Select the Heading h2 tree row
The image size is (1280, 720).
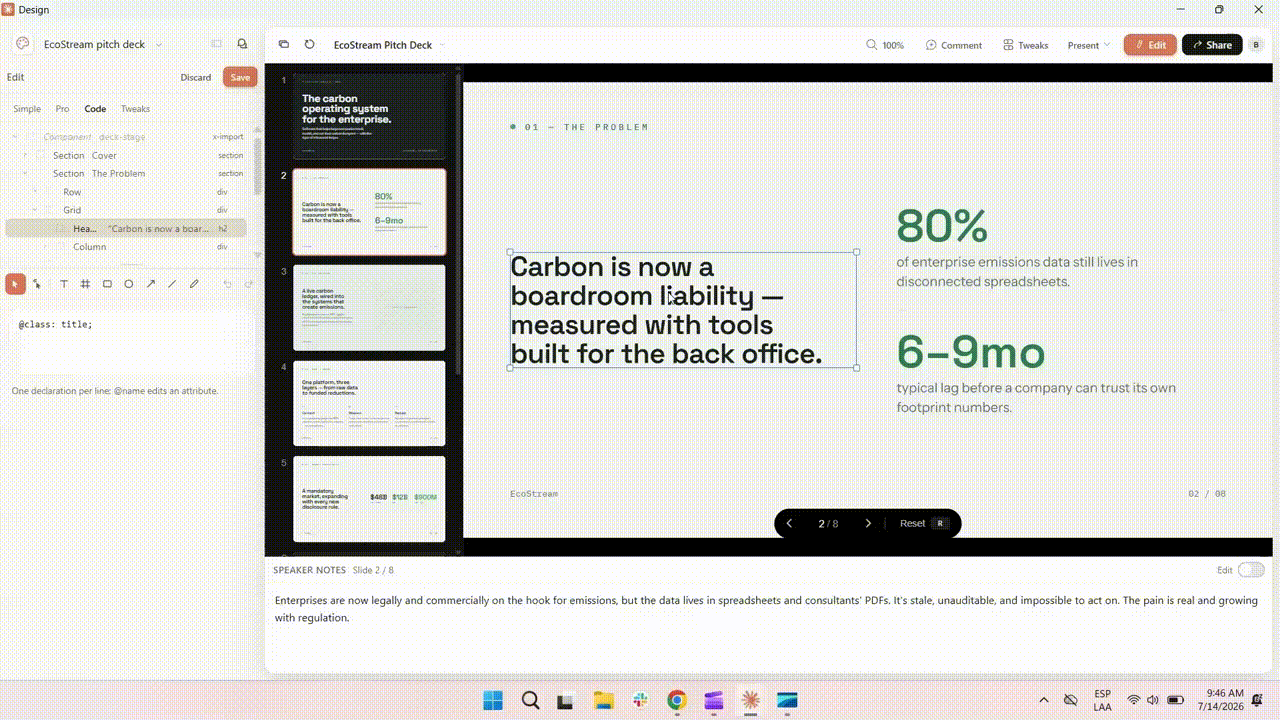(126, 229)
